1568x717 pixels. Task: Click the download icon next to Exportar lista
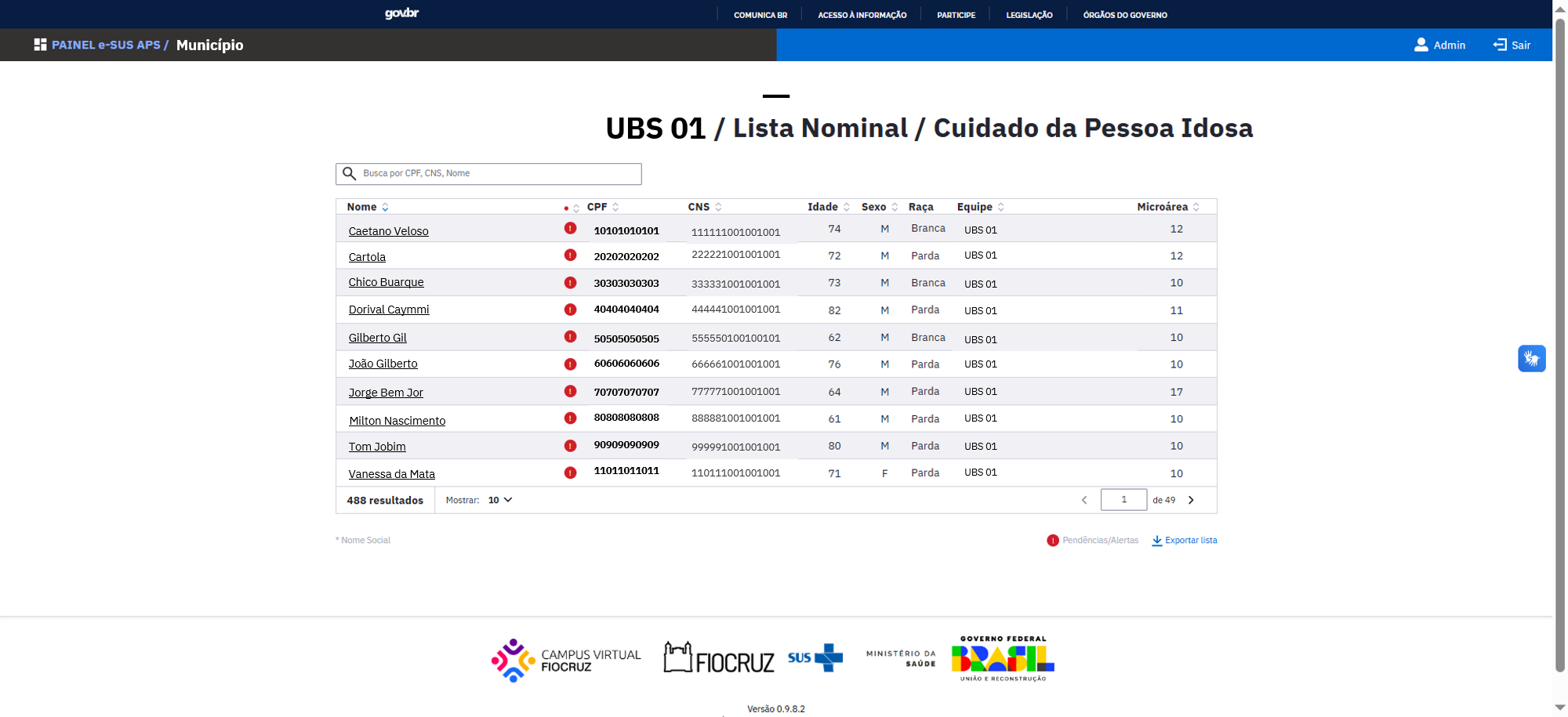pos(1157,541)
